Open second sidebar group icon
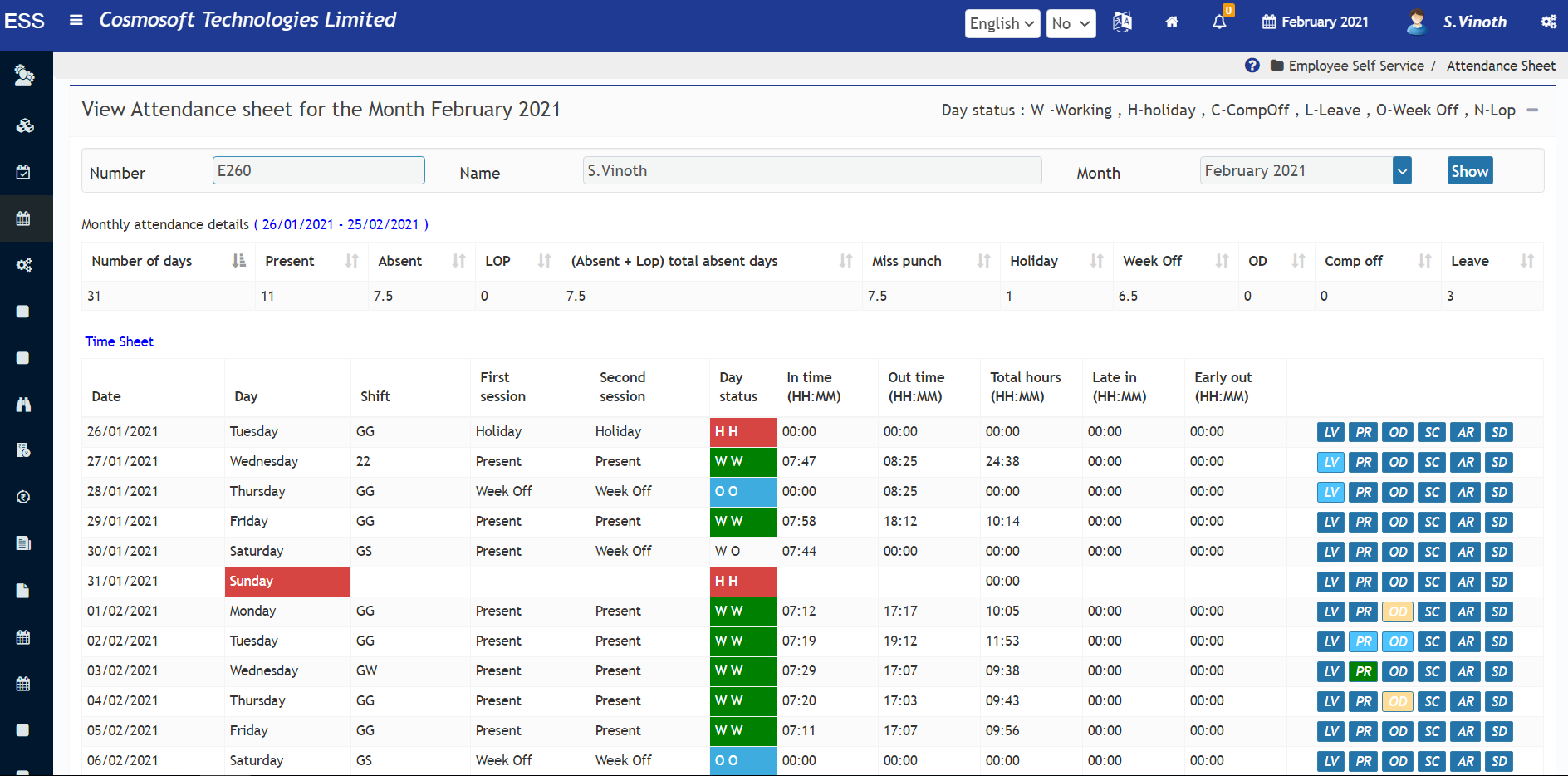This screenshot has width=1568, height=776. 24,125
